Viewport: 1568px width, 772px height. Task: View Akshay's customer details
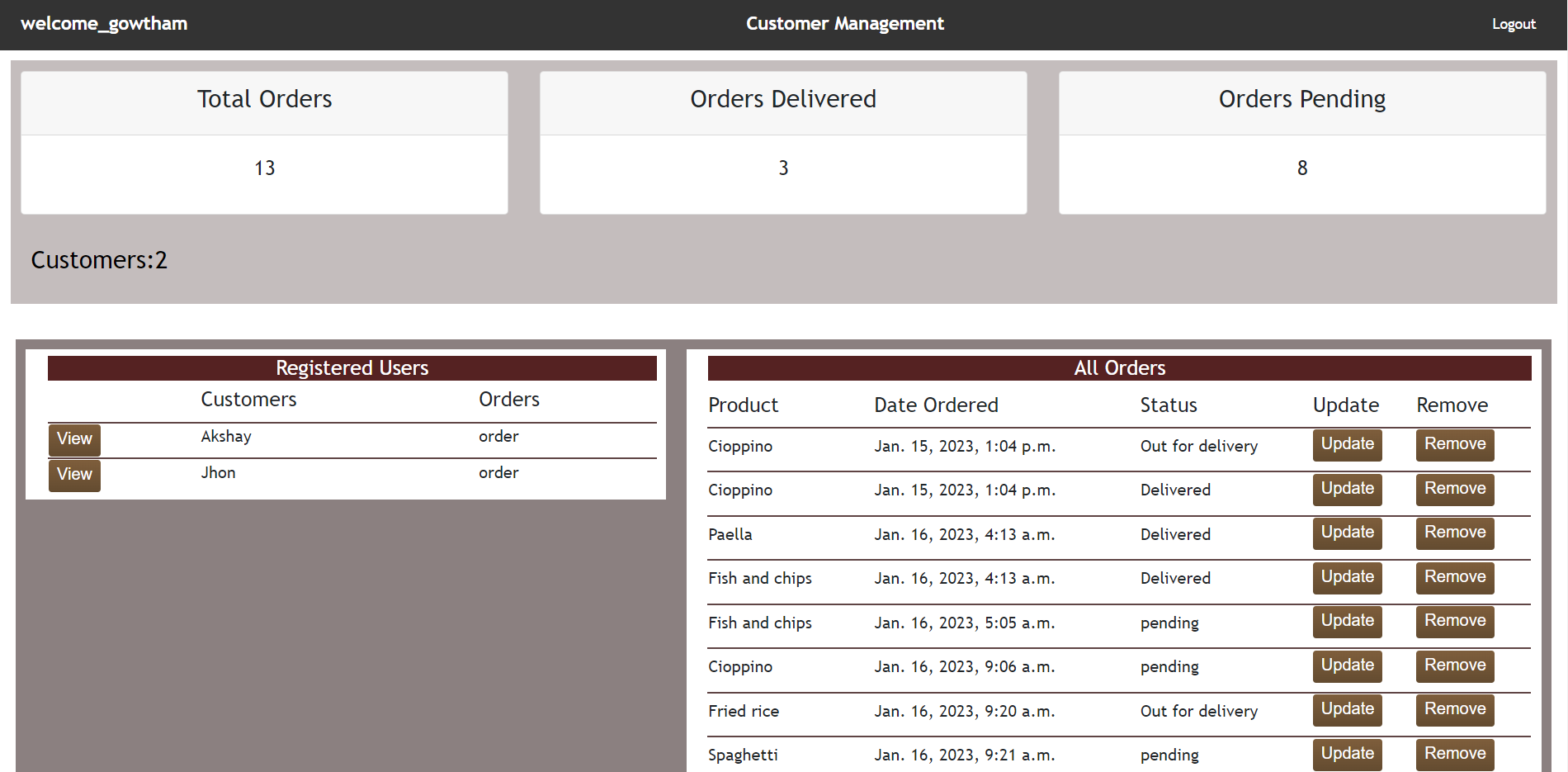pyautogui.click(x=74, y=439)
